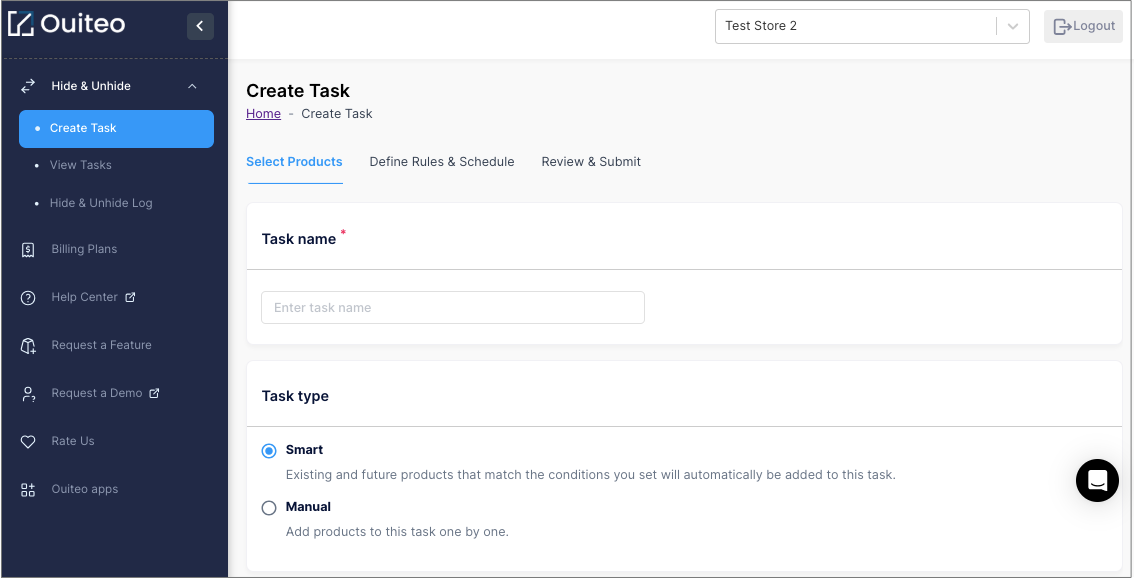
Task: Open the Rate Us page
Action: (x=73, y=441)
